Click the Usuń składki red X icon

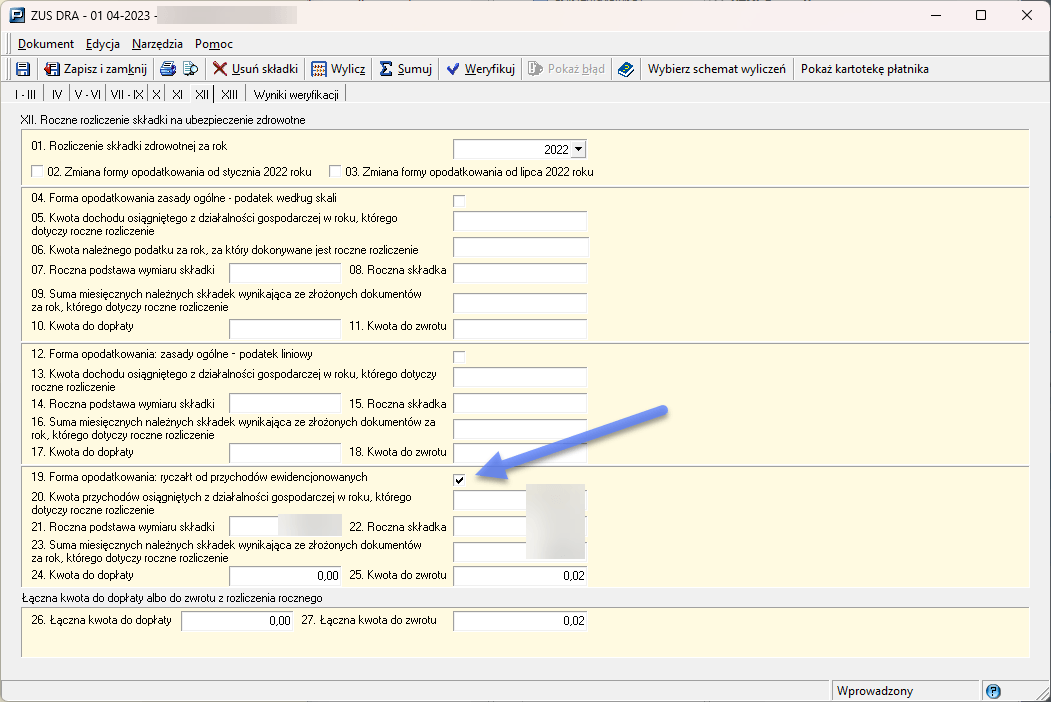[x=221, y=69]
